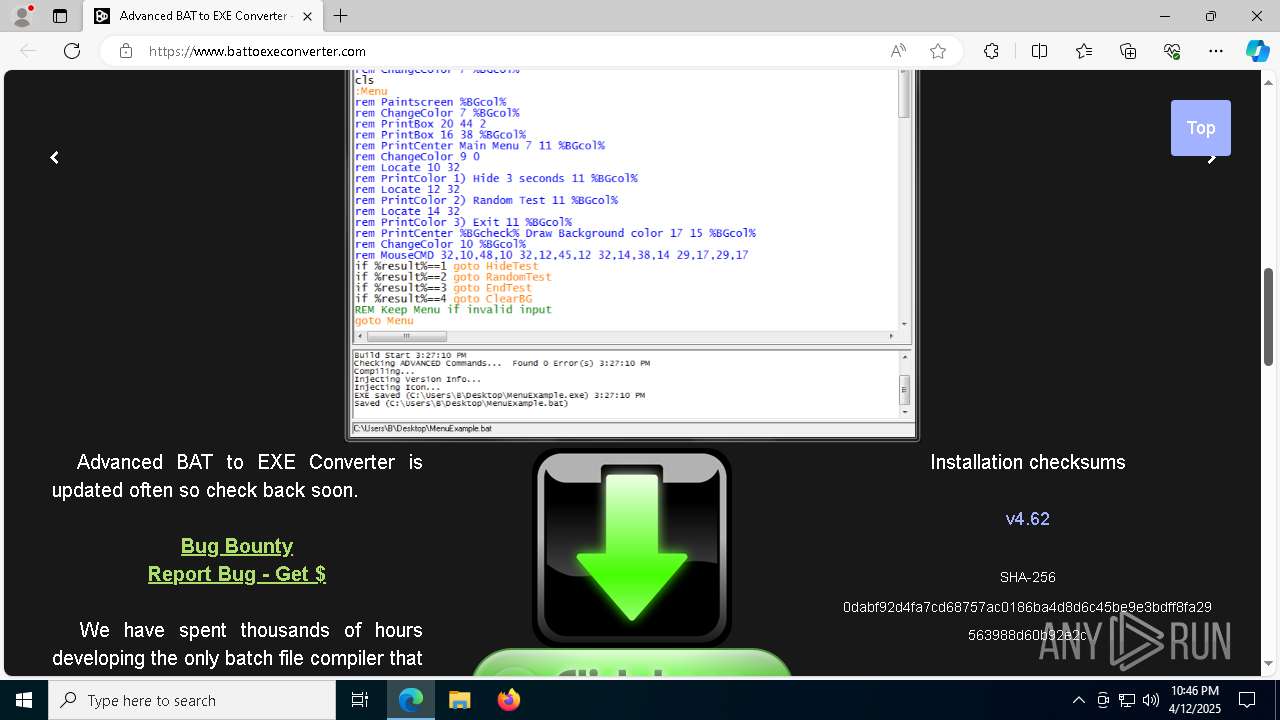This screenshot has height=720, width=1280.
Task: Click the screenshot image of the converter
Action: [x=632, y=255]
